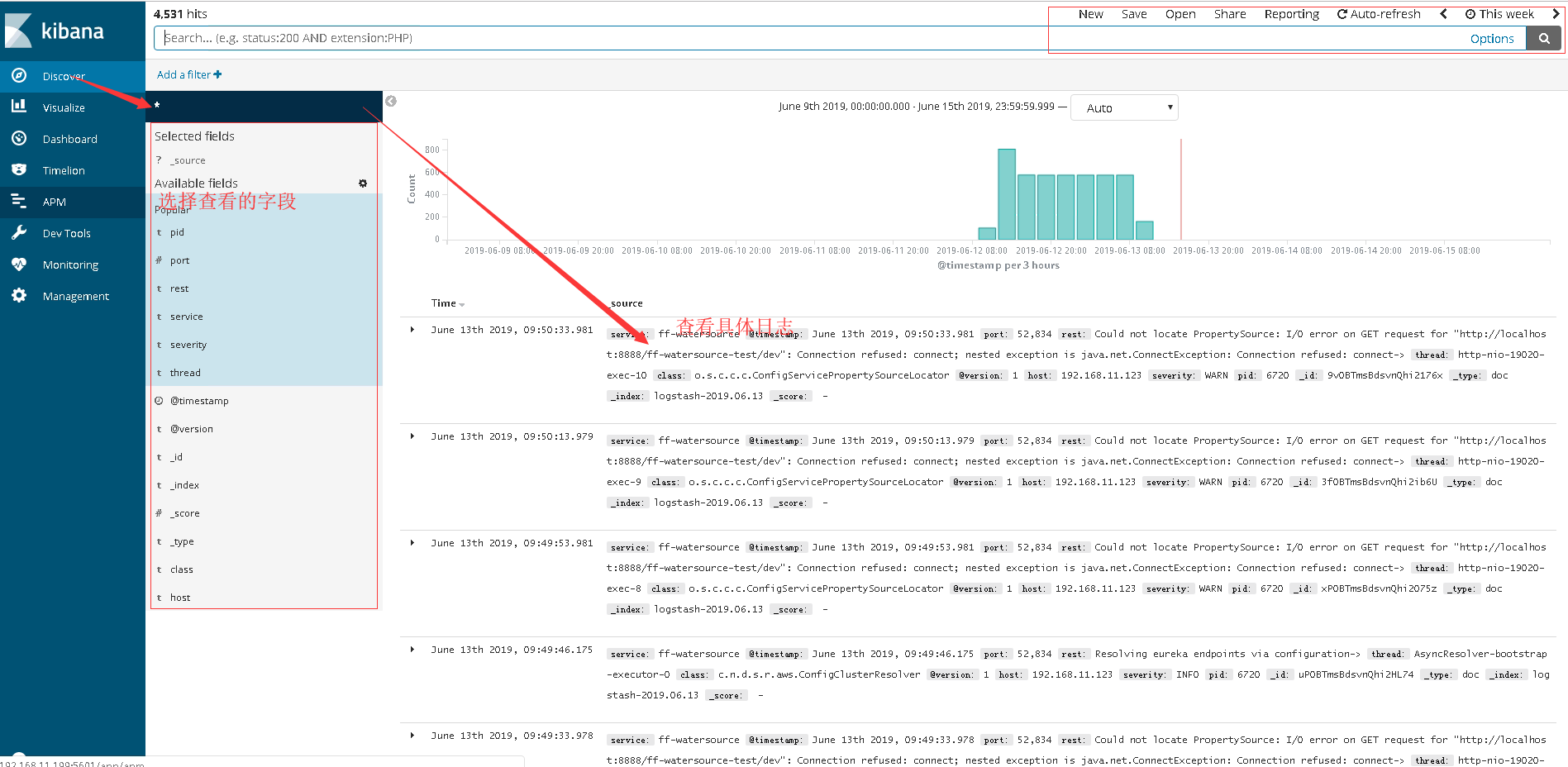Select the severity field
Image resolution: width=1568 pixels, height=767 pixels.
tap(188, 345)
